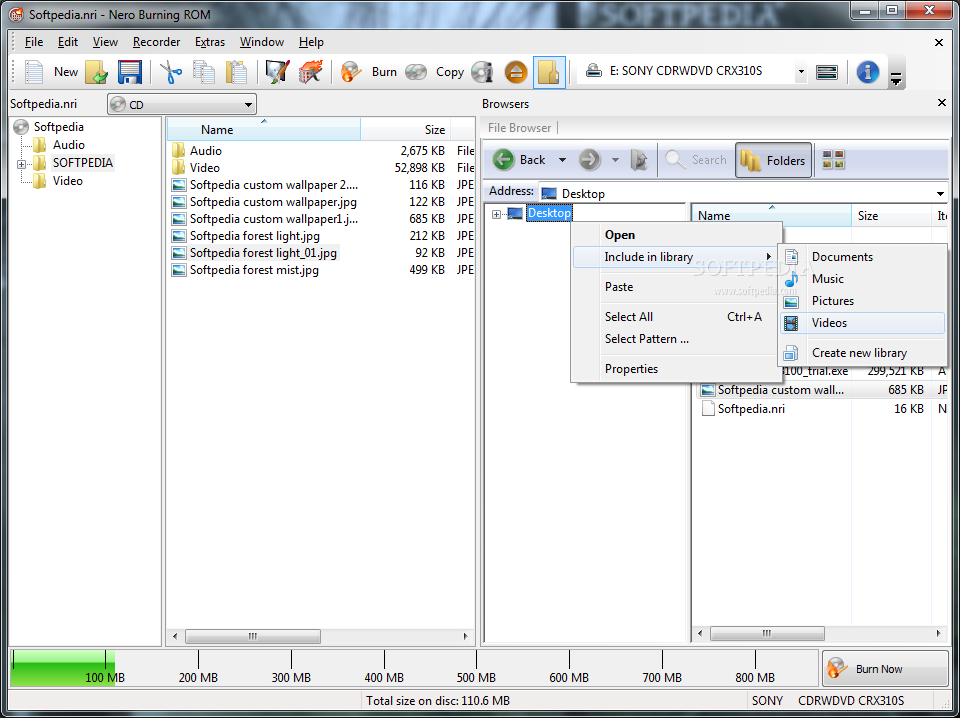The height and width of the screenshot is (718, 960).
Task: Select Videos in the library submenu
Action: pos(829,323)
